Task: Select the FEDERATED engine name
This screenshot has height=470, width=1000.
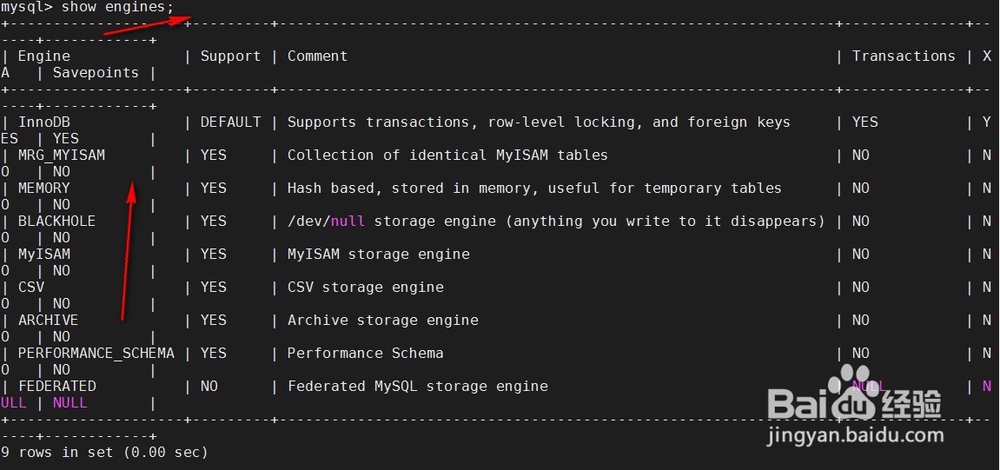Action: pyautogui.click(x=57, y=386)
